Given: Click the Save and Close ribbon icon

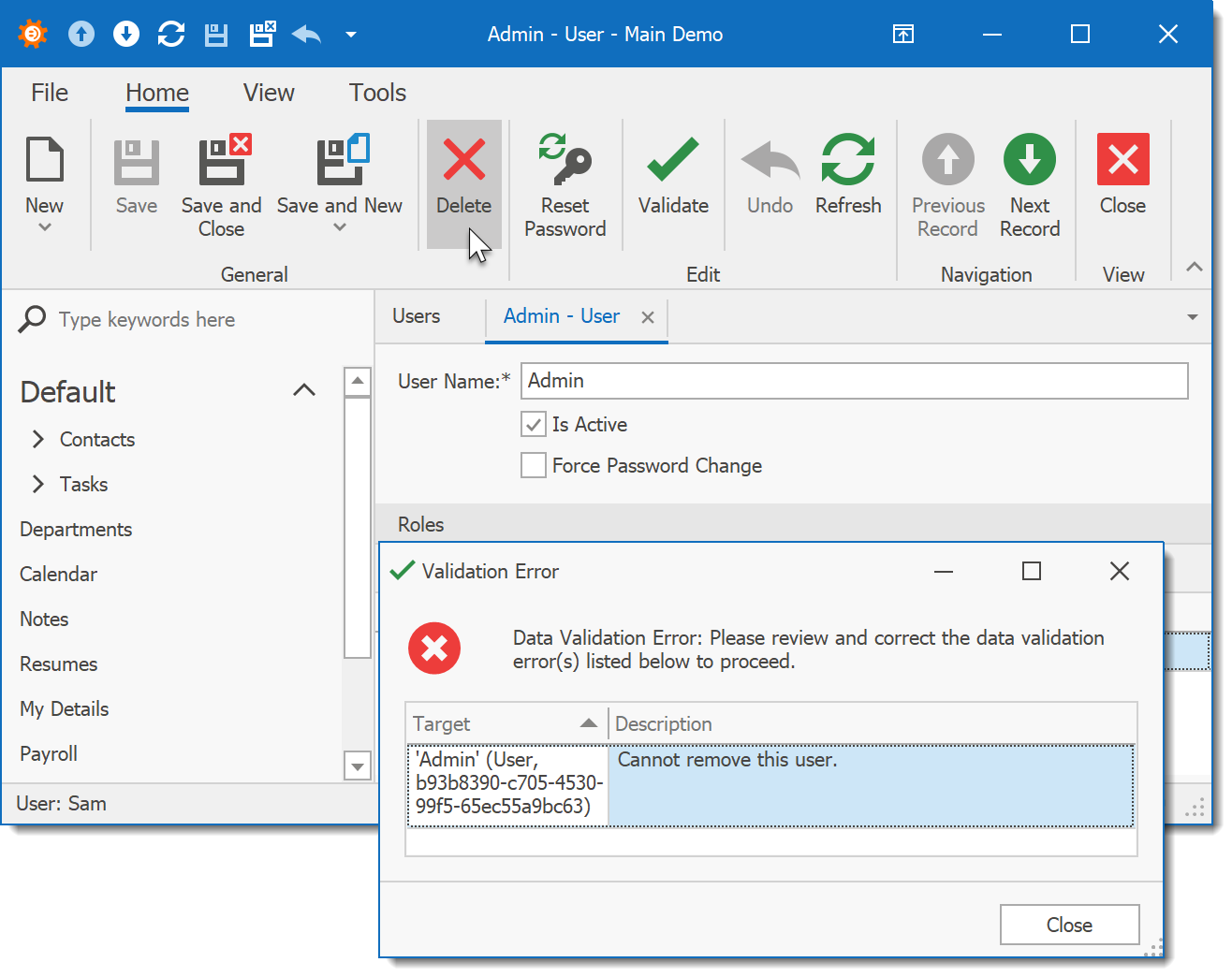Looking at the screenshot, I should 222,160.
